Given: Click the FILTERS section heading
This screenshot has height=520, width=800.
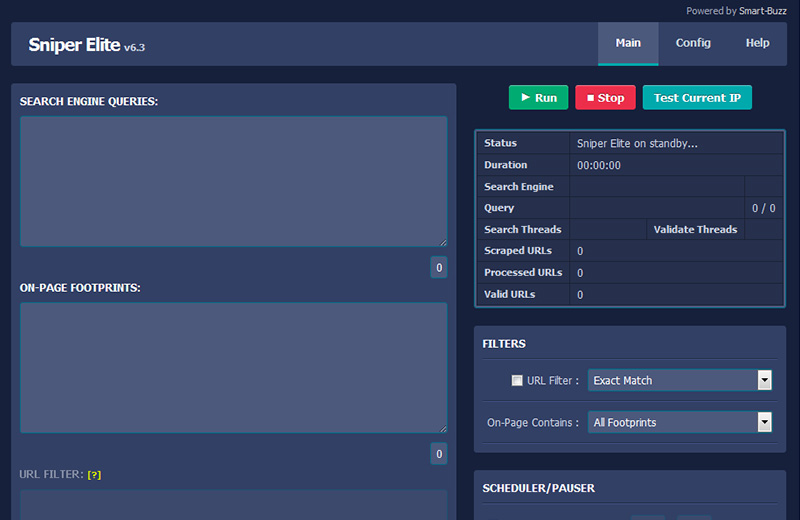Looking at the screenshot, I should coord(504,344).
